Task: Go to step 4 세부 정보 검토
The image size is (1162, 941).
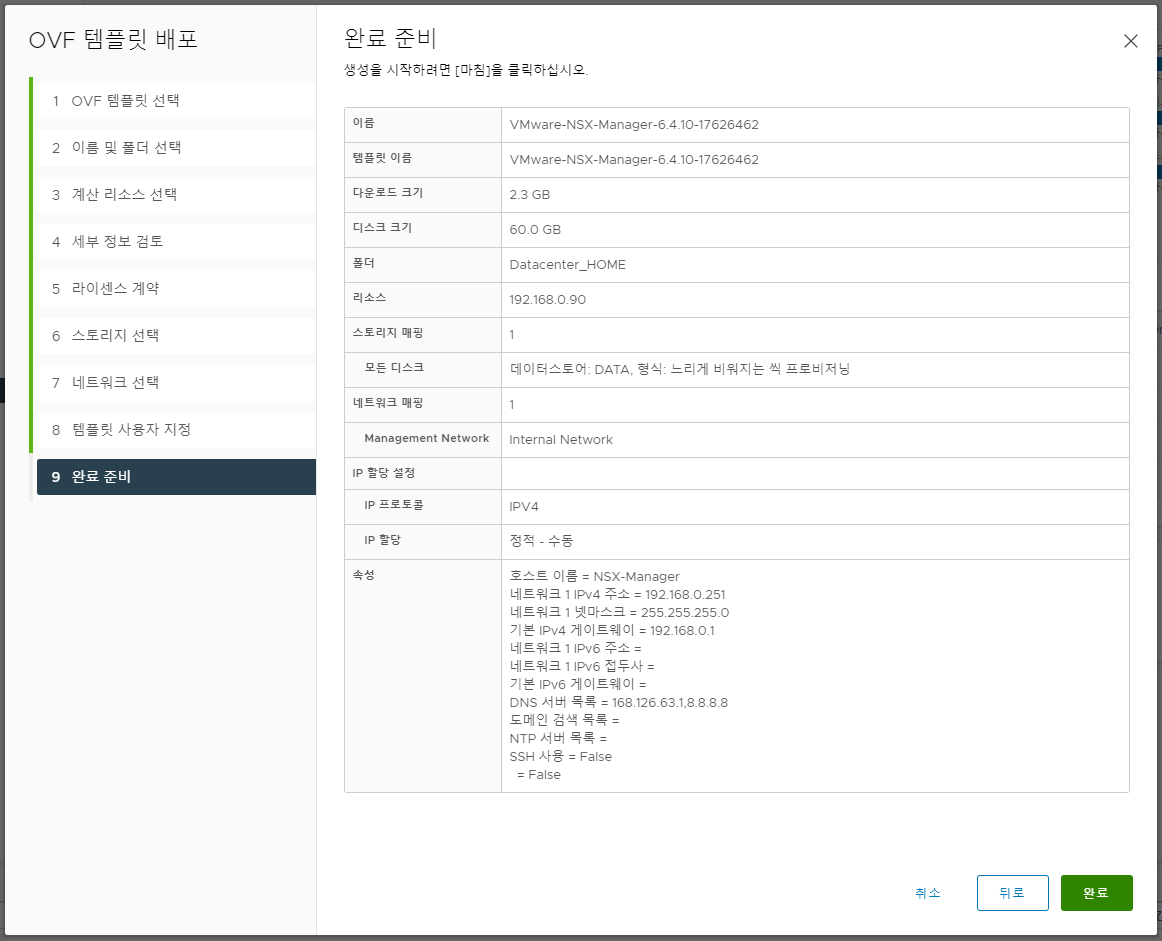Action: (x=176, y=242)
